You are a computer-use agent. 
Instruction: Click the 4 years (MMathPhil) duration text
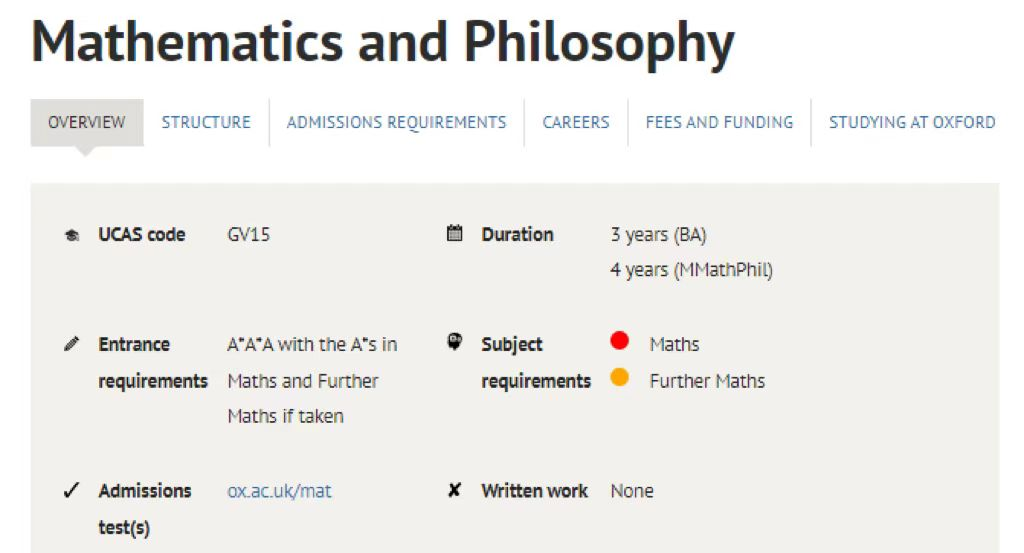[x=691, y=270]
